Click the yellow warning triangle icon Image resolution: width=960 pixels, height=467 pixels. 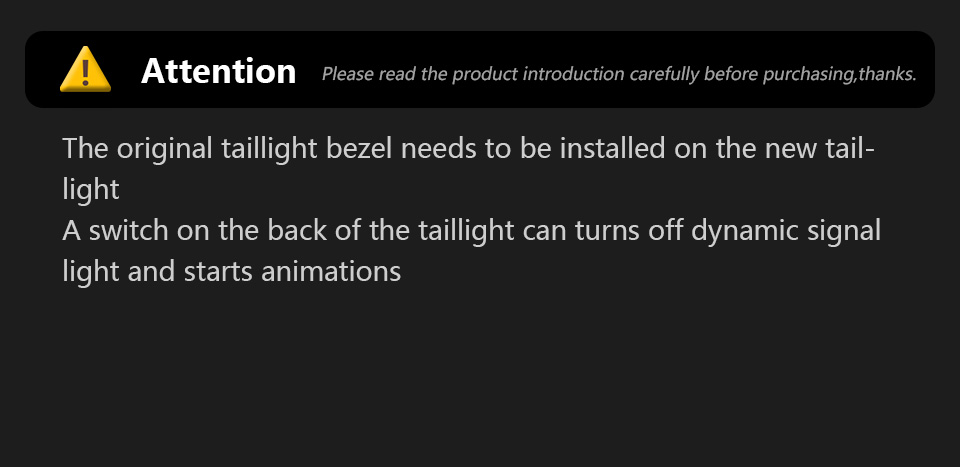pos(85,69)
